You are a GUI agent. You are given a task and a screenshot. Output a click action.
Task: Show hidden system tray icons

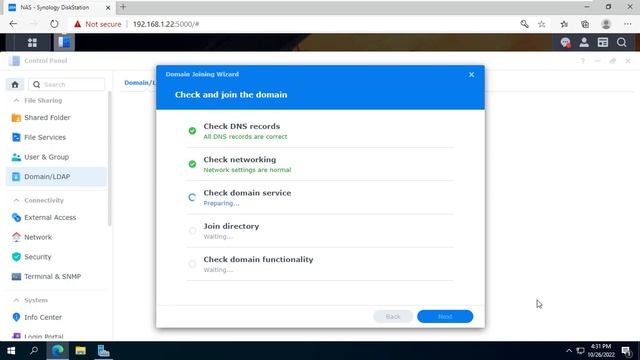569,351
